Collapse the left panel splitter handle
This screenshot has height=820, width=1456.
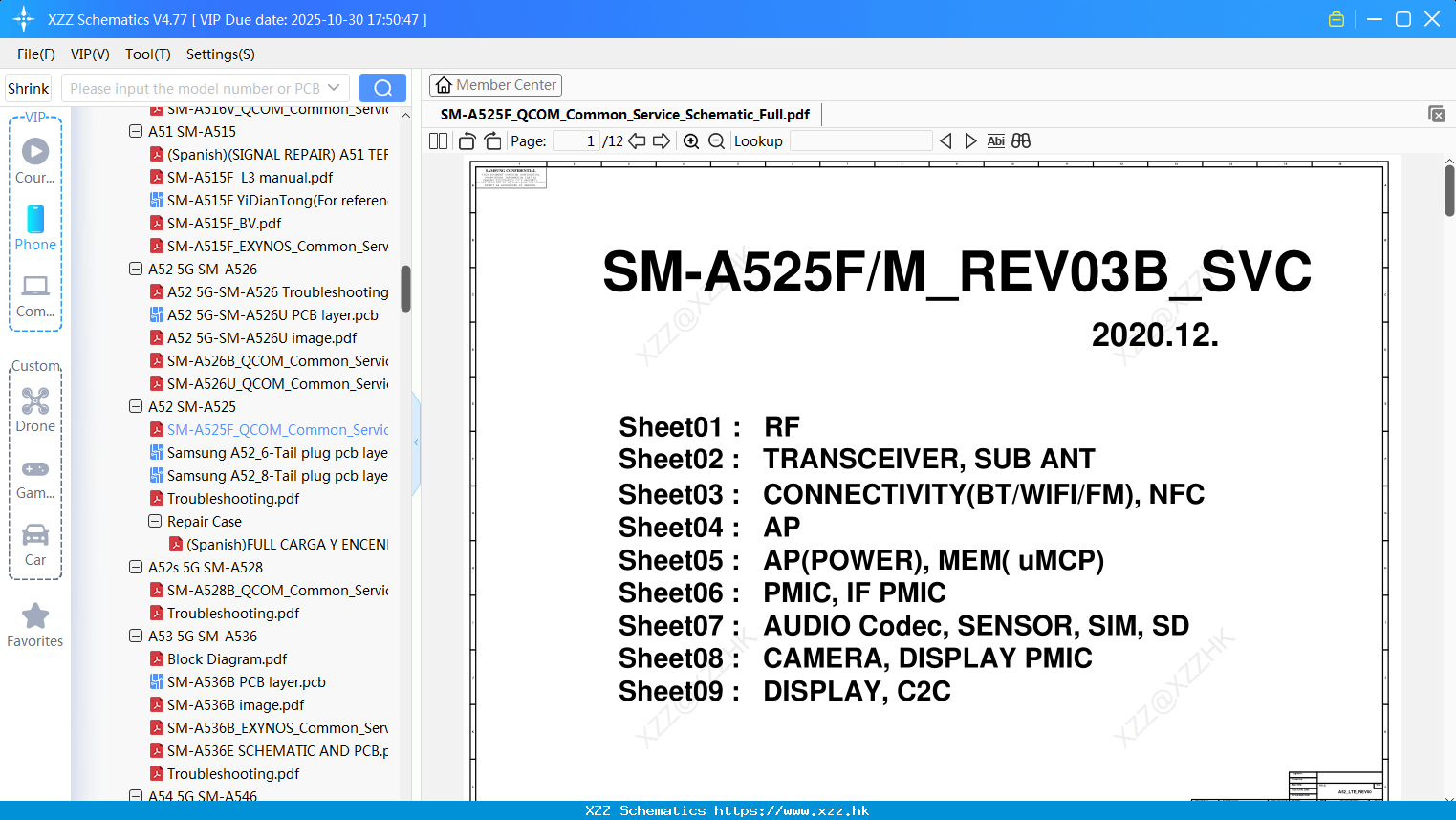[x=416, y=442]
